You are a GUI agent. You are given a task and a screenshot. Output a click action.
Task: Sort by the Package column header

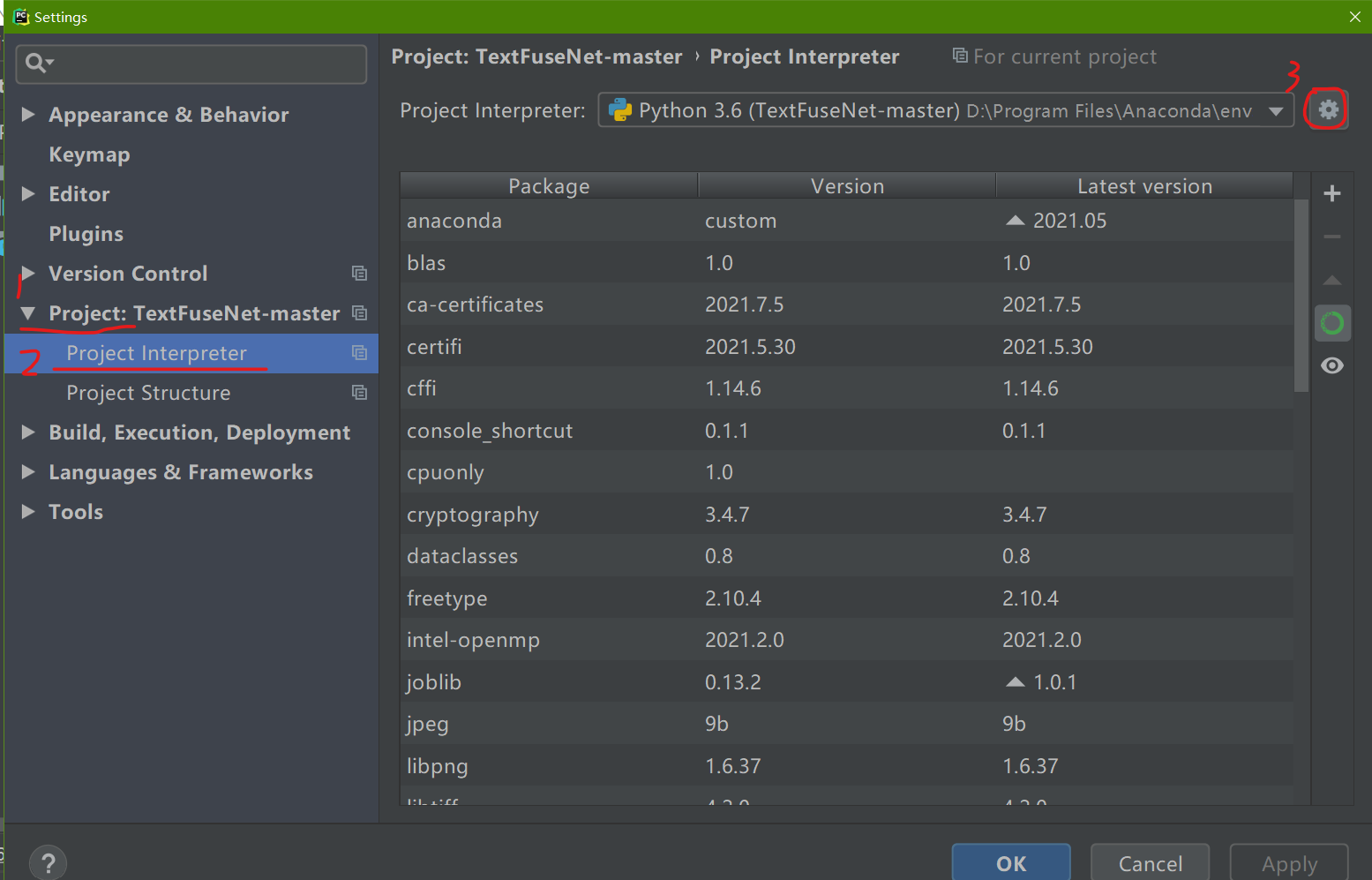click(x=549, y=185)
